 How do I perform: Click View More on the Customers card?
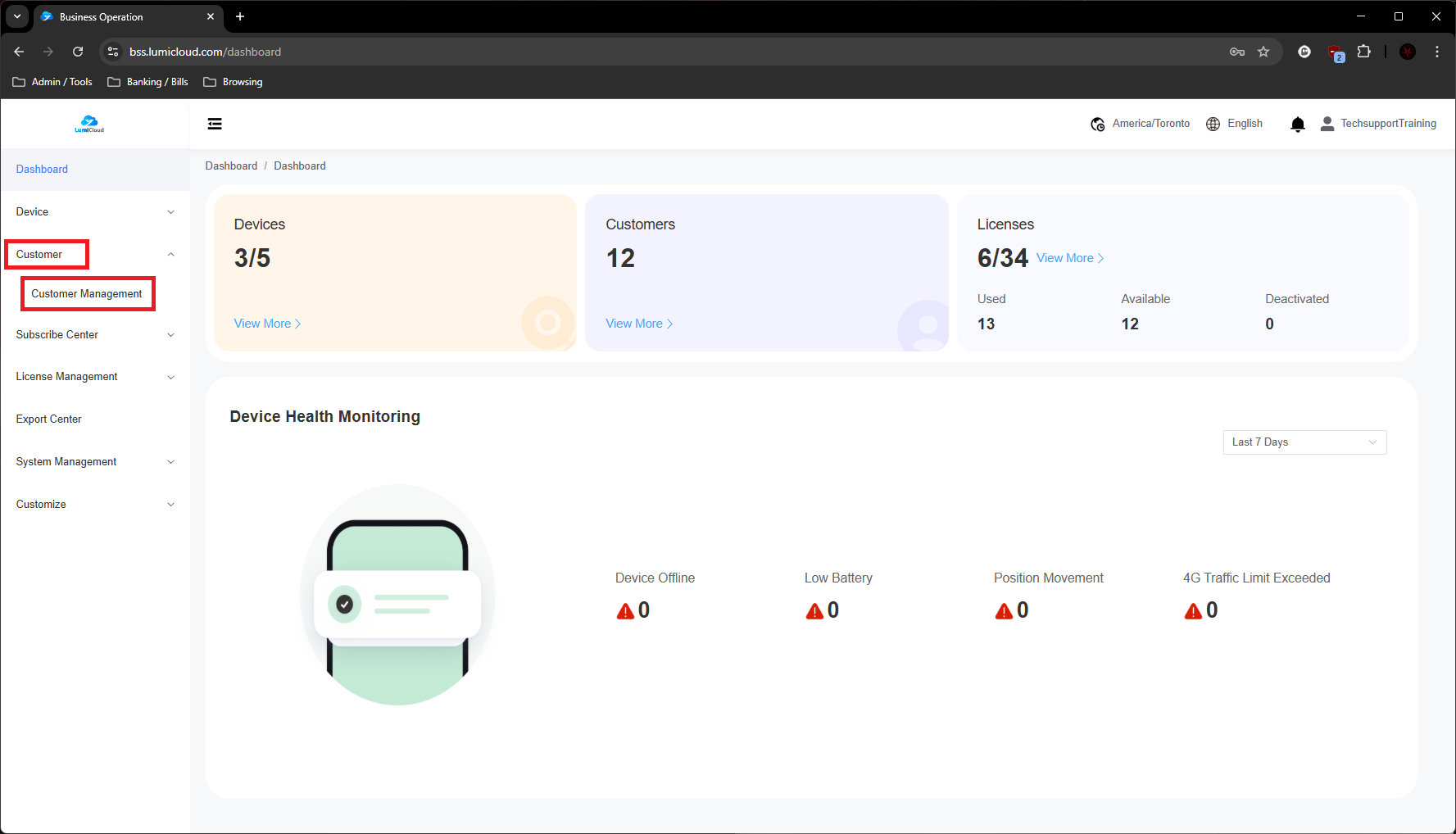638,324
